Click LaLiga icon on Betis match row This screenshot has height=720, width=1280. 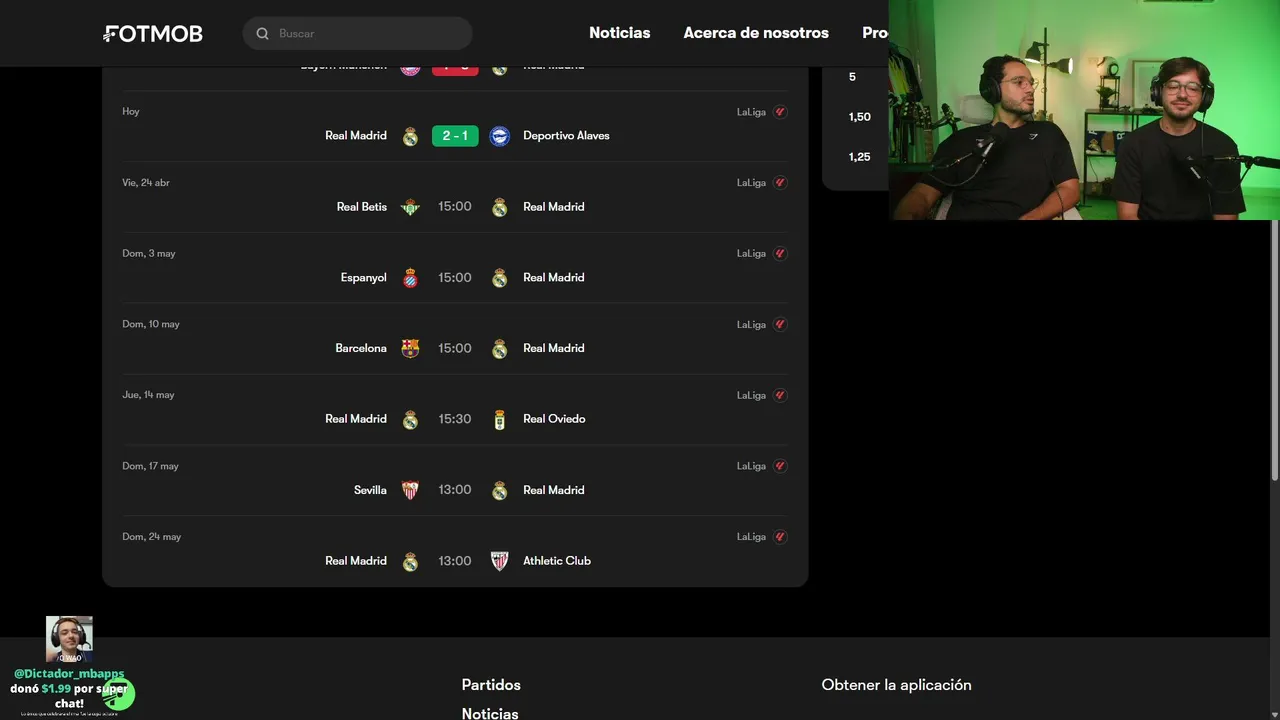point(780,183)
